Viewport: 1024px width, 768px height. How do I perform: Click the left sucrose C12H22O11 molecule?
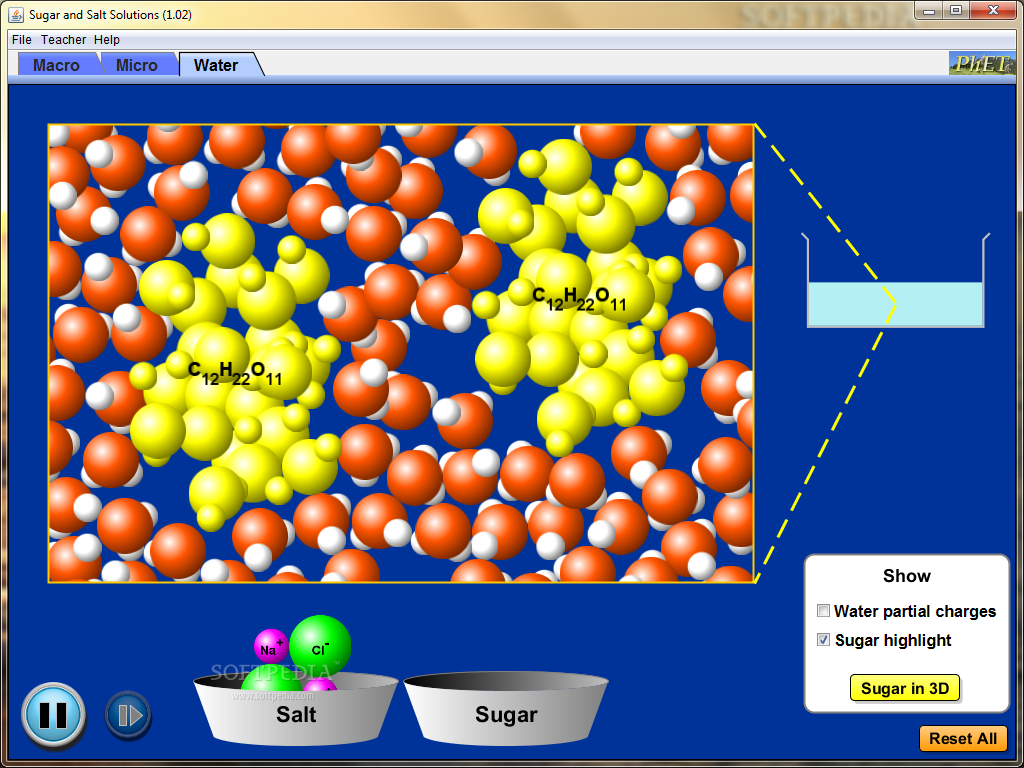(235, 372)
